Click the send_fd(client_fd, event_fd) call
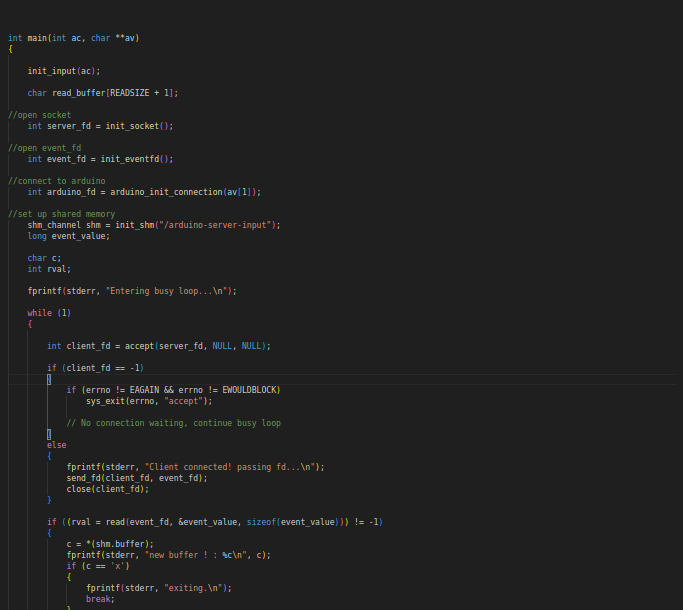Screen dimensions: 683x610 (135, 478)
